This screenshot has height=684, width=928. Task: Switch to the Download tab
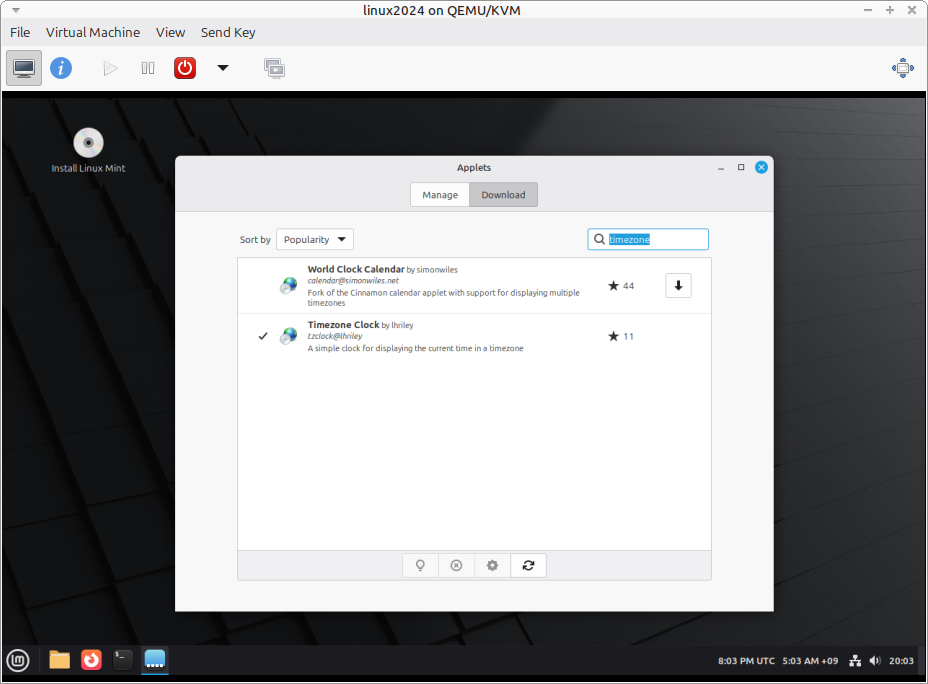coord(503,195)
